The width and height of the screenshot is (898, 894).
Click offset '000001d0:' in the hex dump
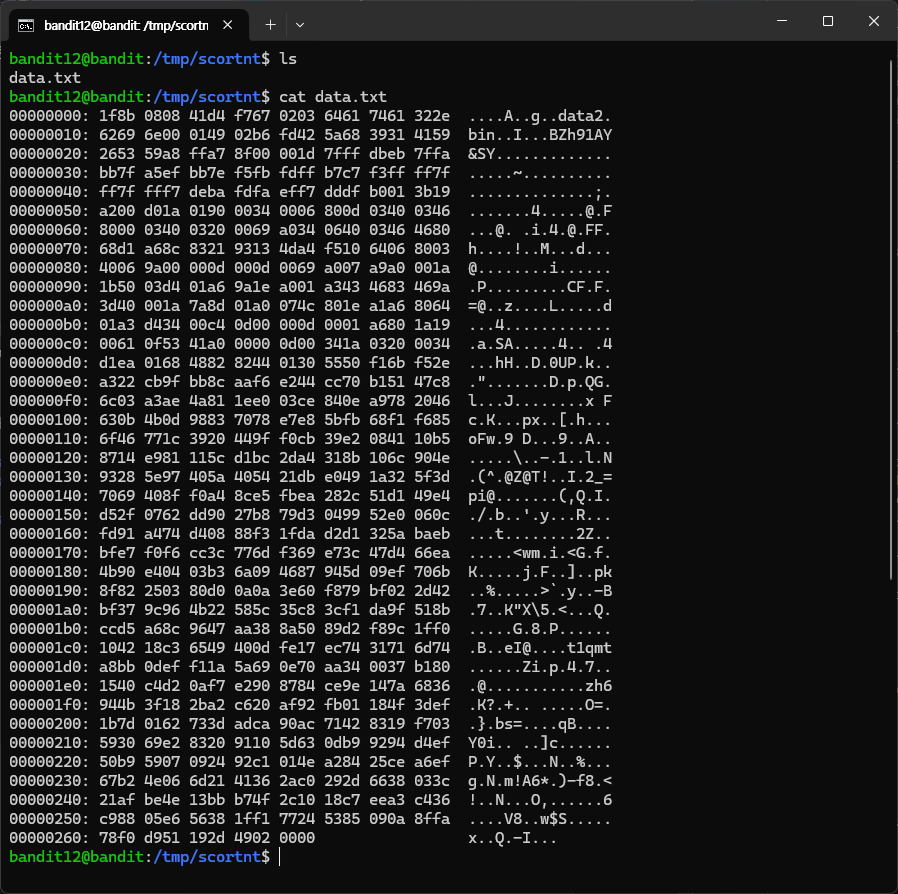(49, 667)
